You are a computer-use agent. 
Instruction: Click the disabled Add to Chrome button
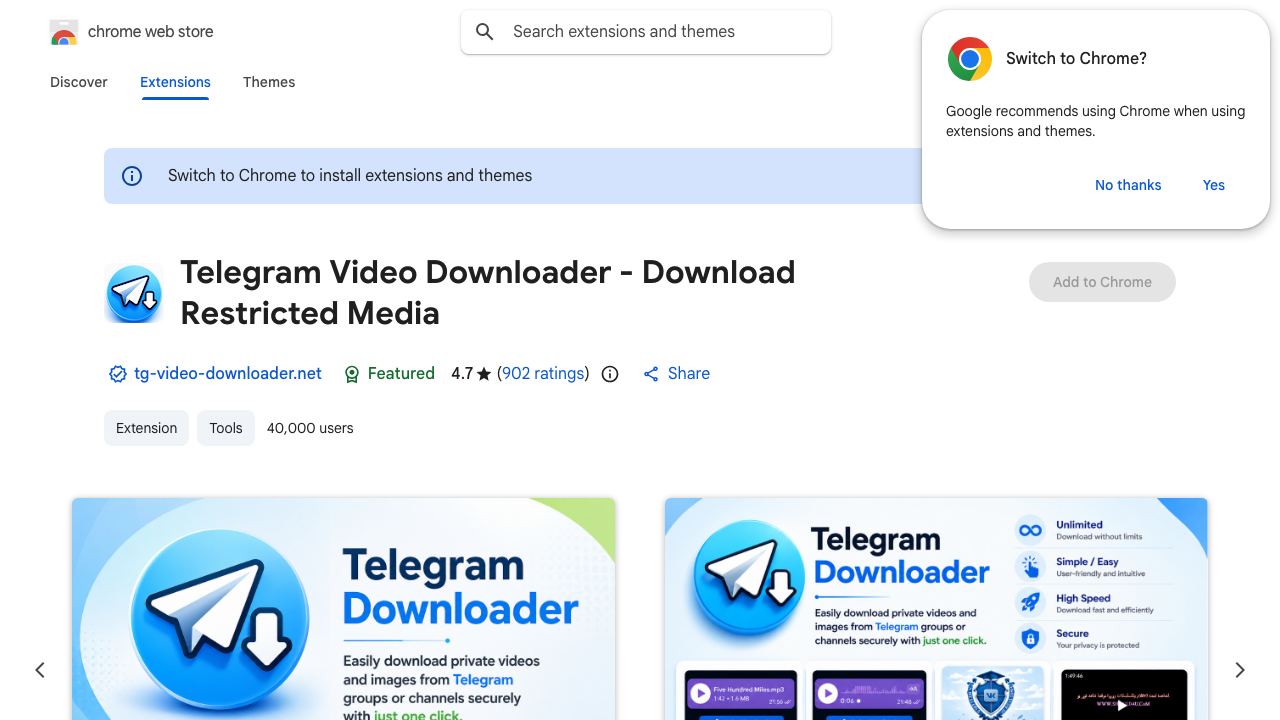[x=1102, y=282]
